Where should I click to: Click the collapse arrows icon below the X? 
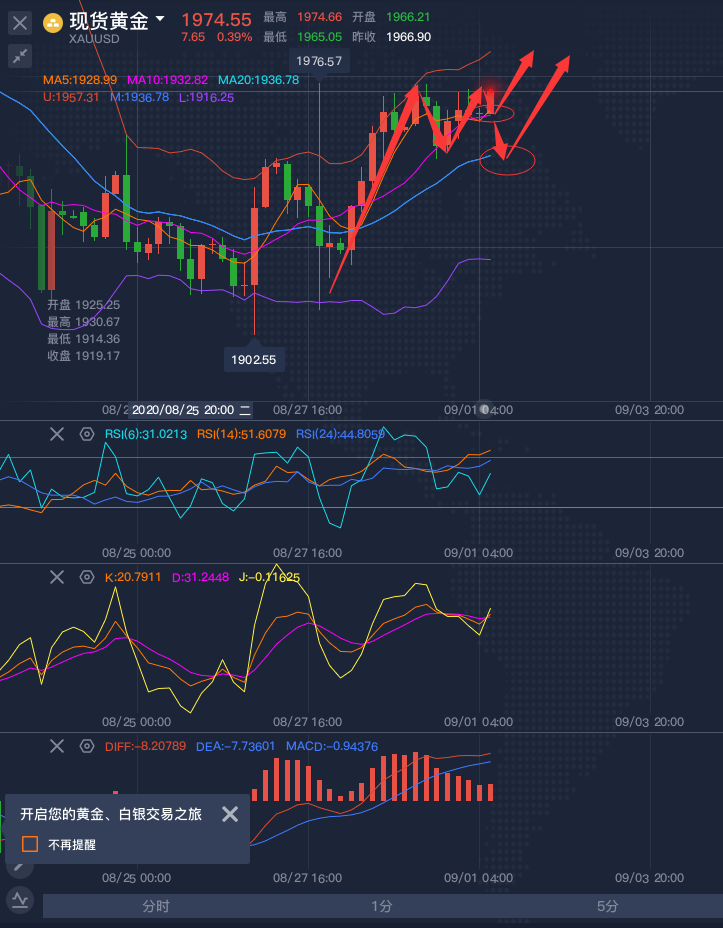tap(19, 57)
